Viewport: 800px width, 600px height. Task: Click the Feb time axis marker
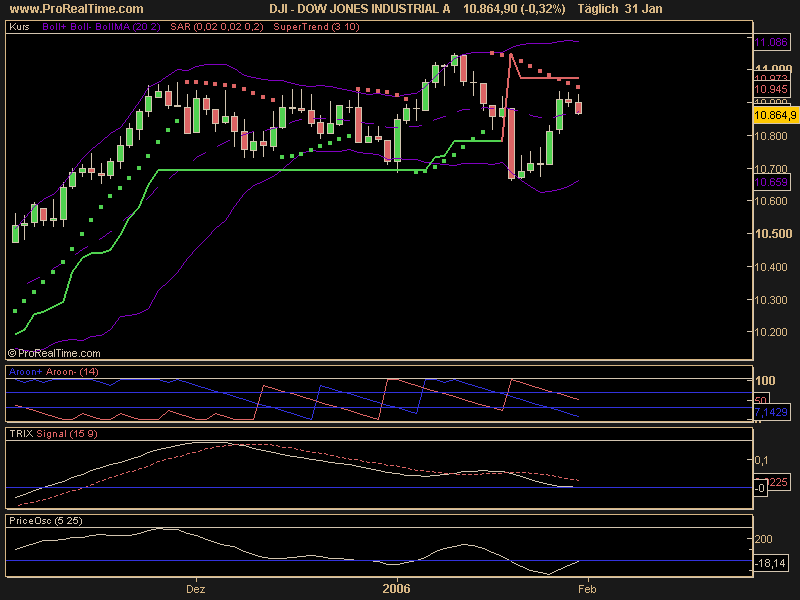[x=587, y=589]
